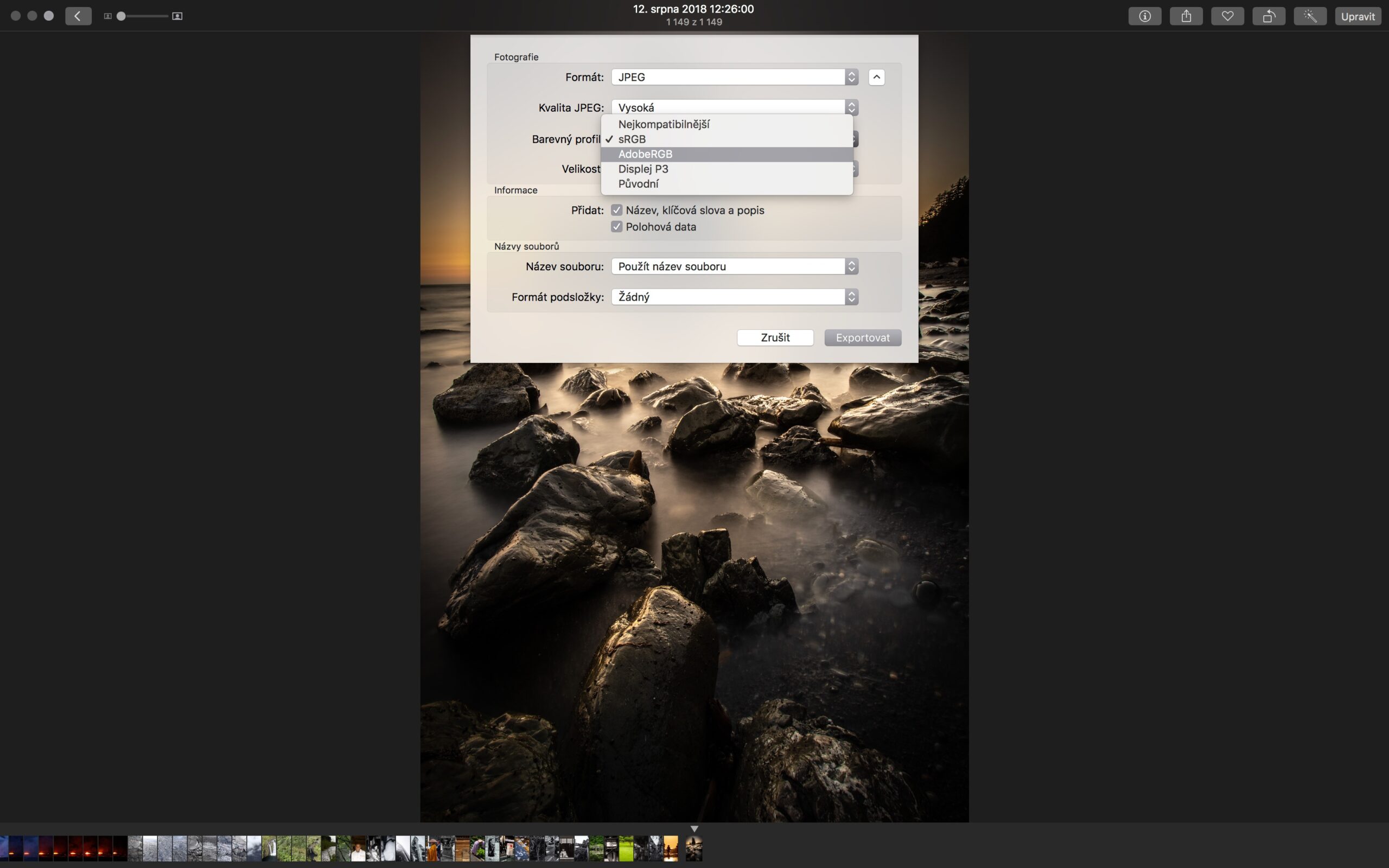Click the Rotate photo icon
This screenshot has height=868, width=1389.
[1269, 16]
